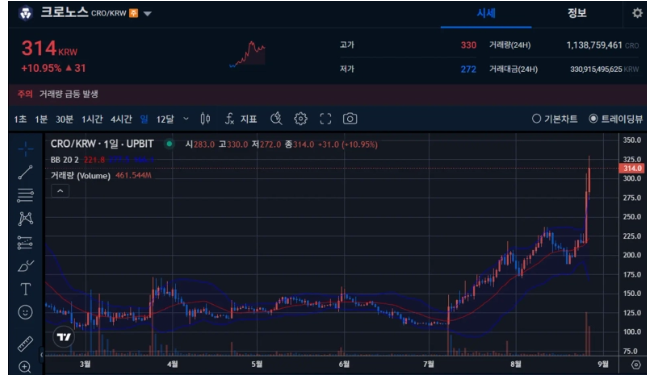Viewport: 647px width, 376px height.
Task: Toggle fullscreen chart mode
Action: click(x=326, y=119)
